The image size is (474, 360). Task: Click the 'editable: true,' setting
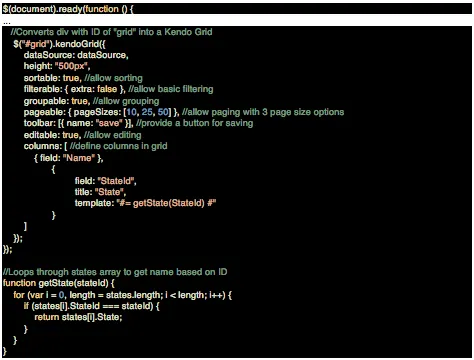pyautogui.click(x=52, y=135)
